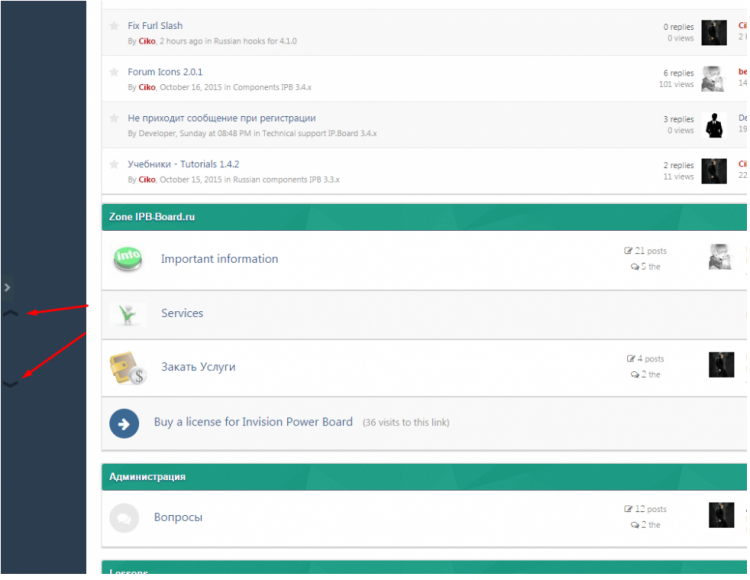Toggle the star beside Forum Icons 2.0.1
750x580 pixels.
114,72
